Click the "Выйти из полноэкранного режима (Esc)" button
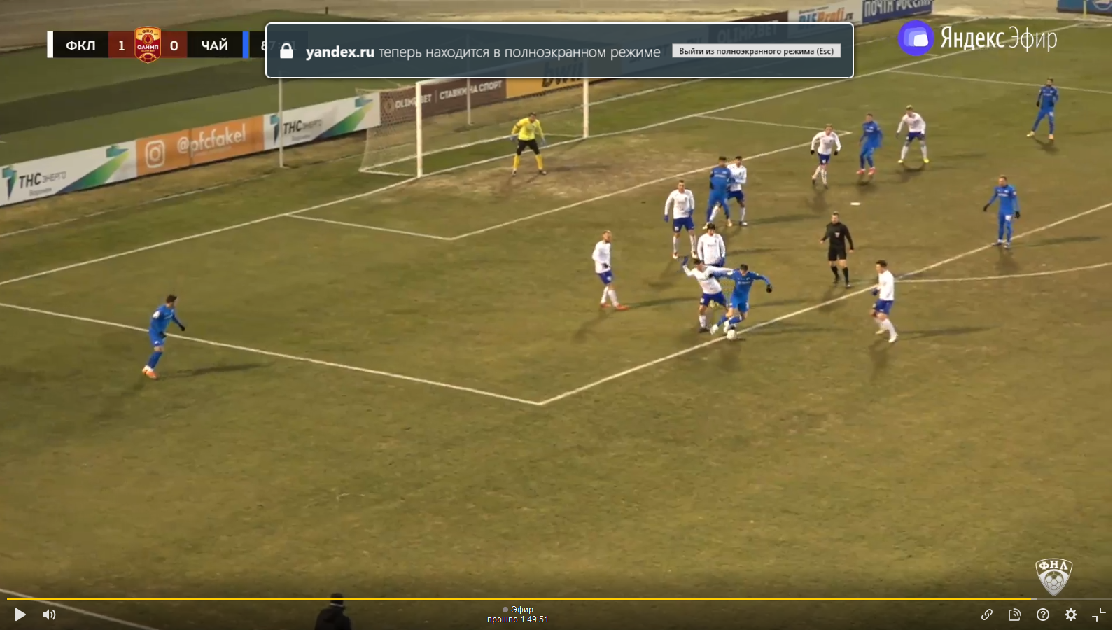This screenshot has width=1112, height=630. coord(756,51)
